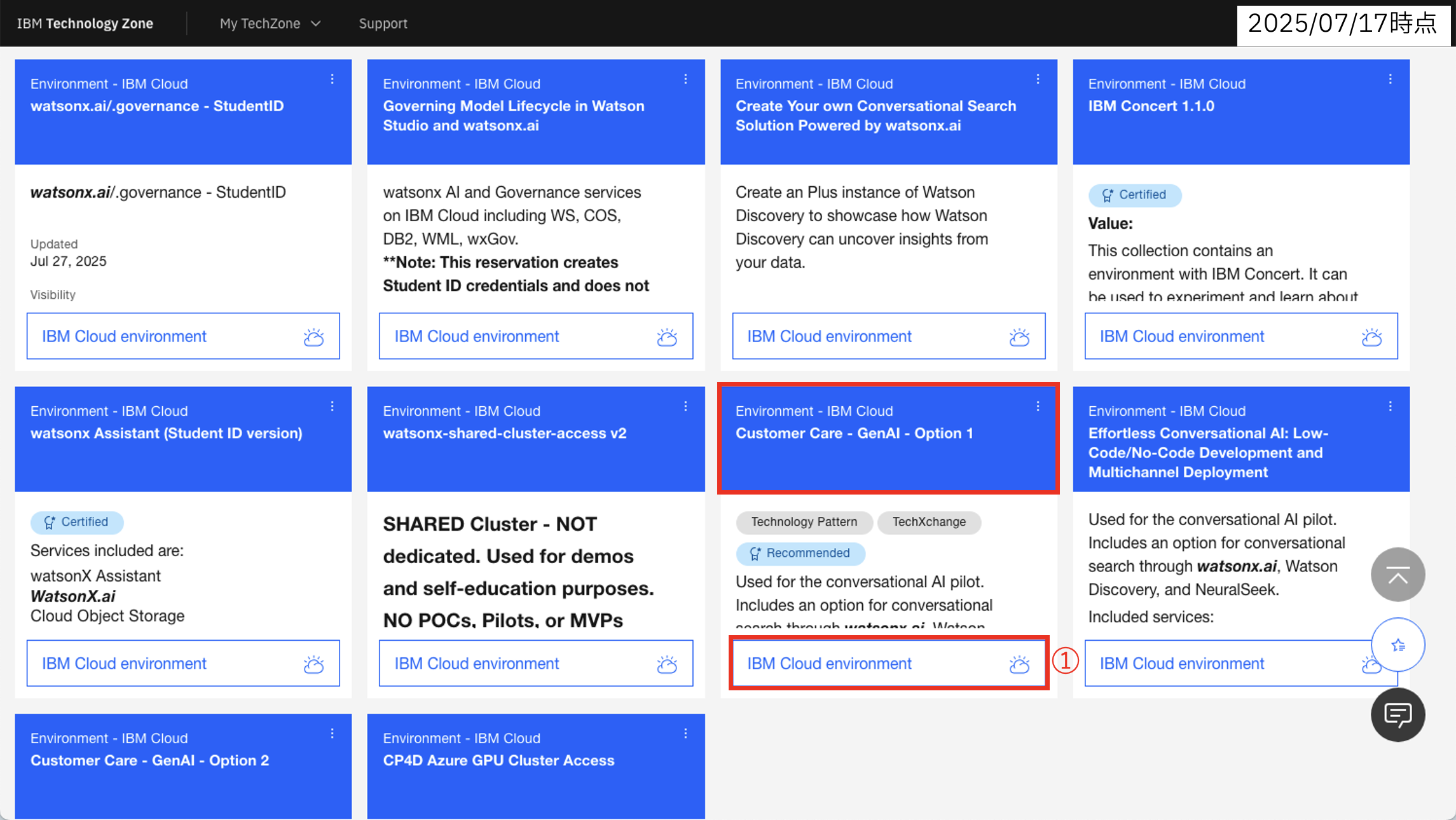Open overflow menu on Customer Care GenAI Option 2
This screenshot has width=1456, height=820.
pos(332,734)
